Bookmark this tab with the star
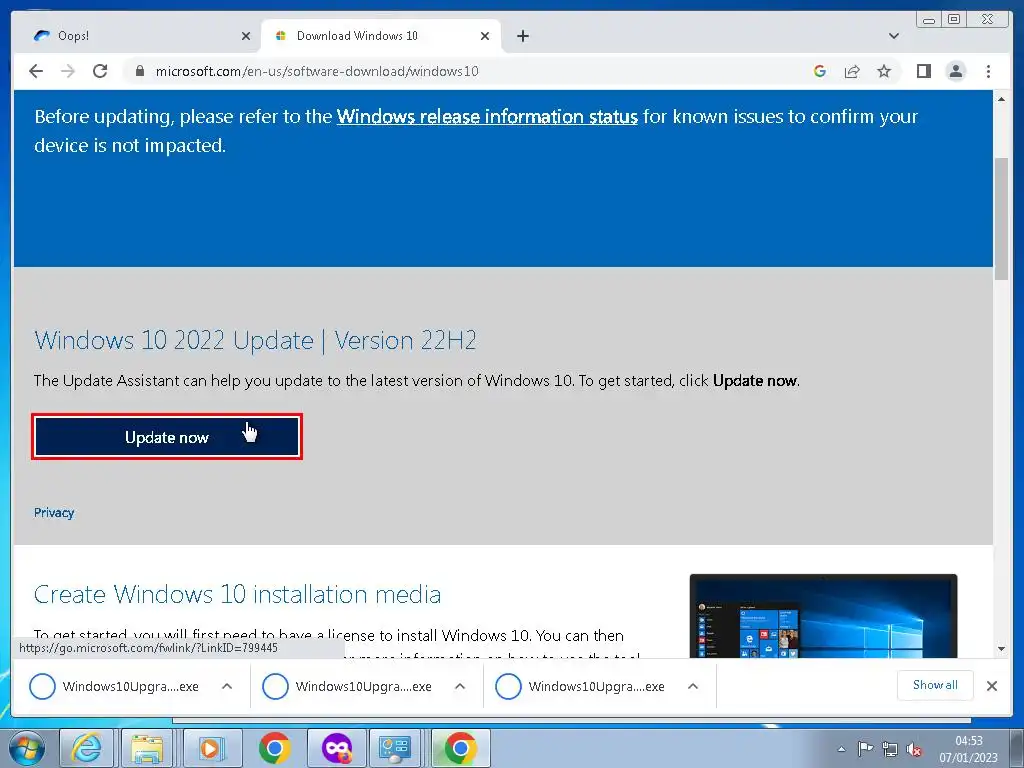 884,71
